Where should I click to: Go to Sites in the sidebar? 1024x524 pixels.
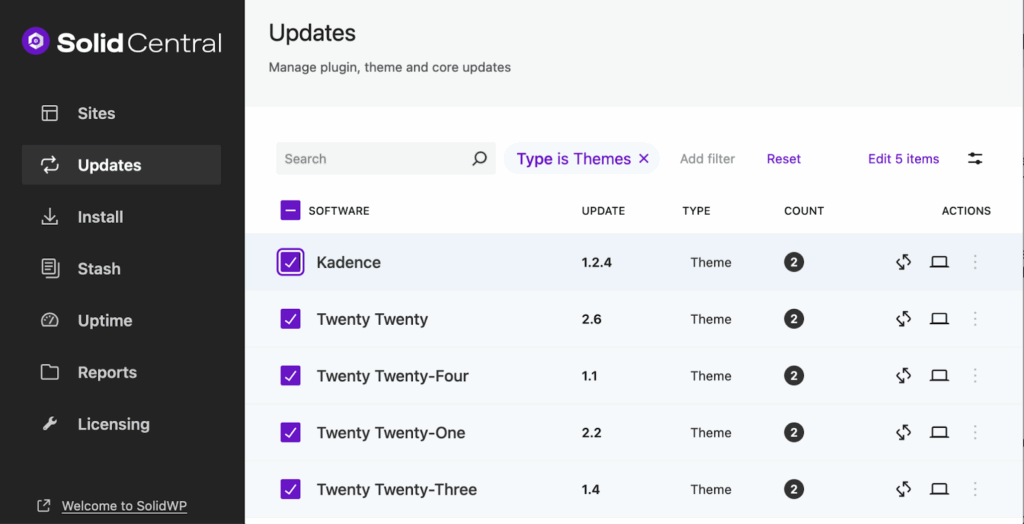point(96,113)
